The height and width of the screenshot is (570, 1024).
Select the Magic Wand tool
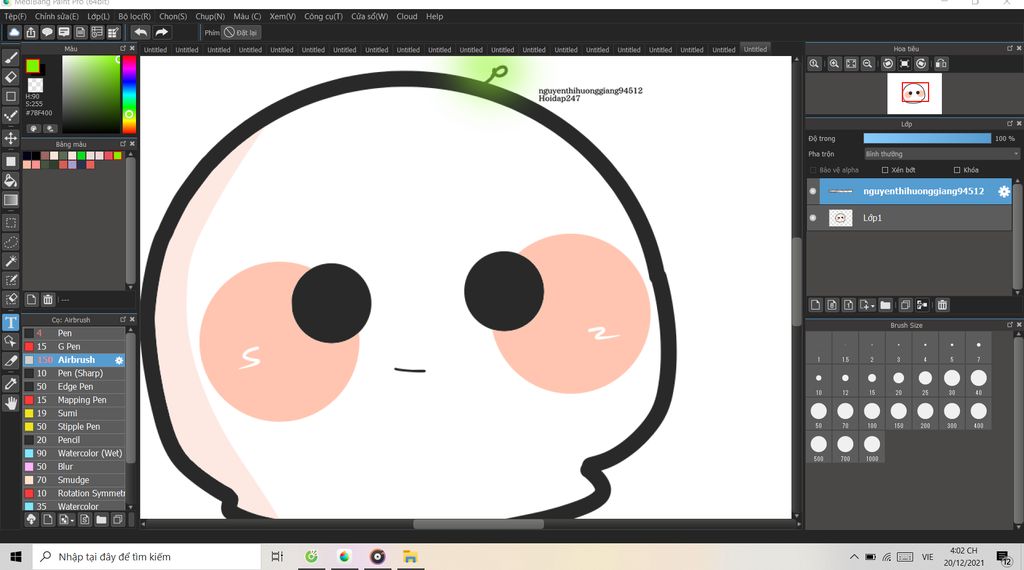click(11, 261)
